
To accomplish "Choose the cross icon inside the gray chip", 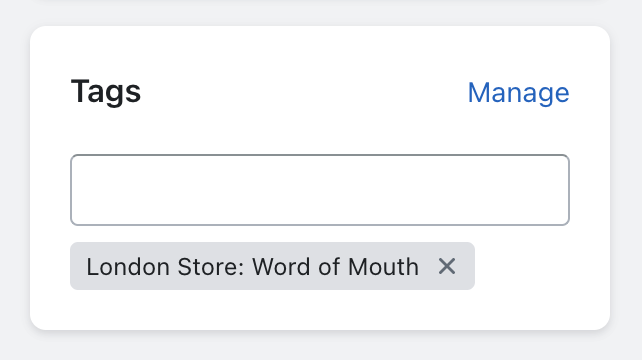I will pos(447,267).
